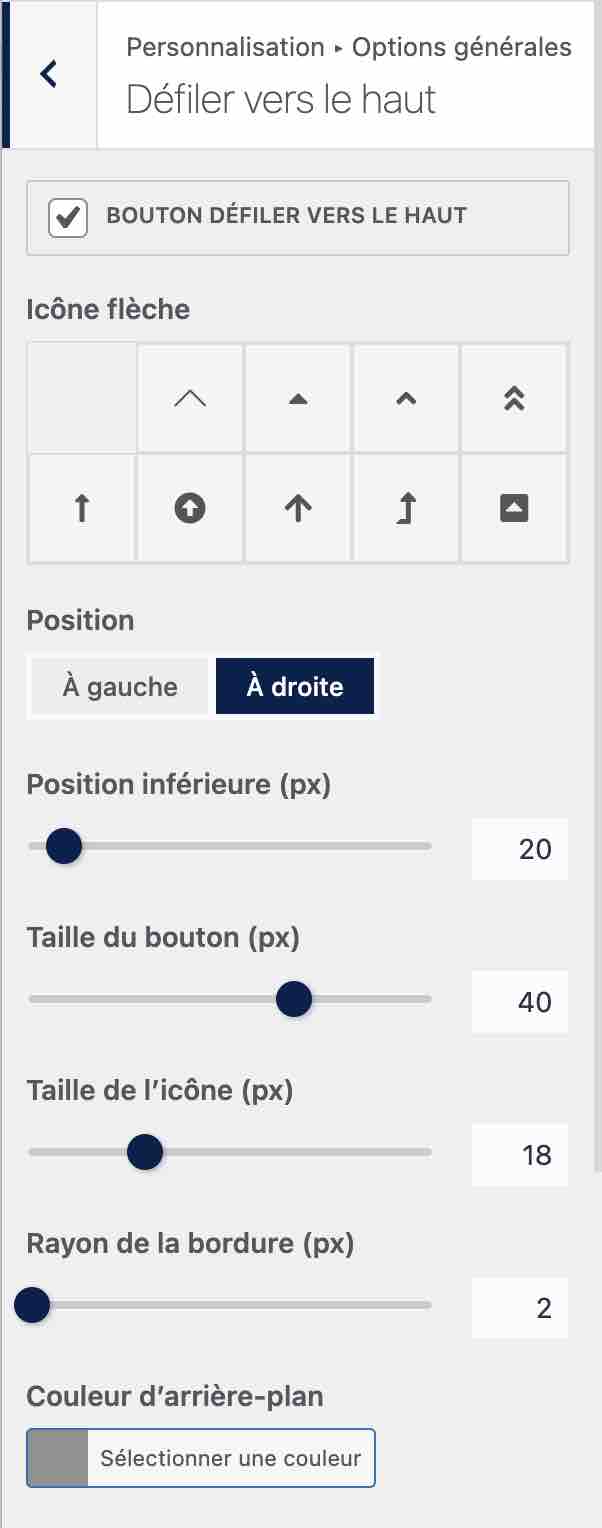Screen dimensions: 602x1528
Task: Select the square triangle arrow icon
Action: [513, 507]
